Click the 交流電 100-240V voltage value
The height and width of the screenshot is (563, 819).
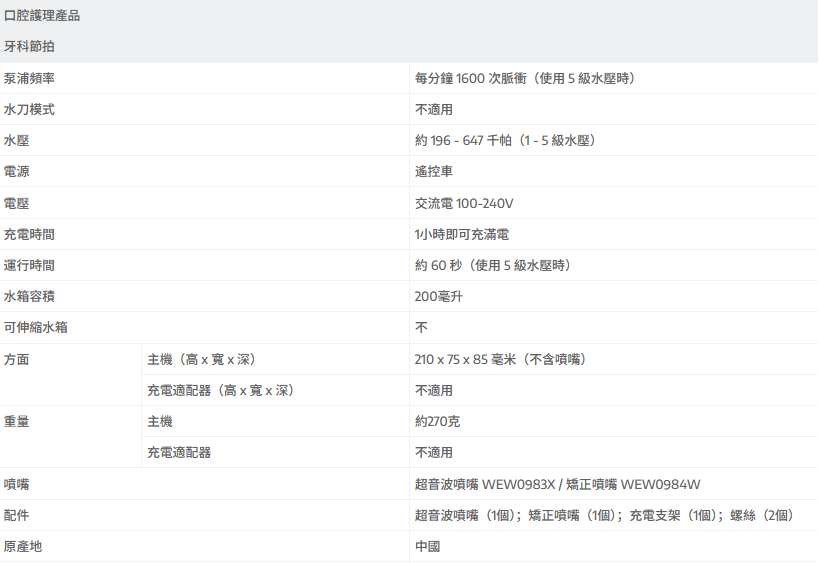[464, 203]
